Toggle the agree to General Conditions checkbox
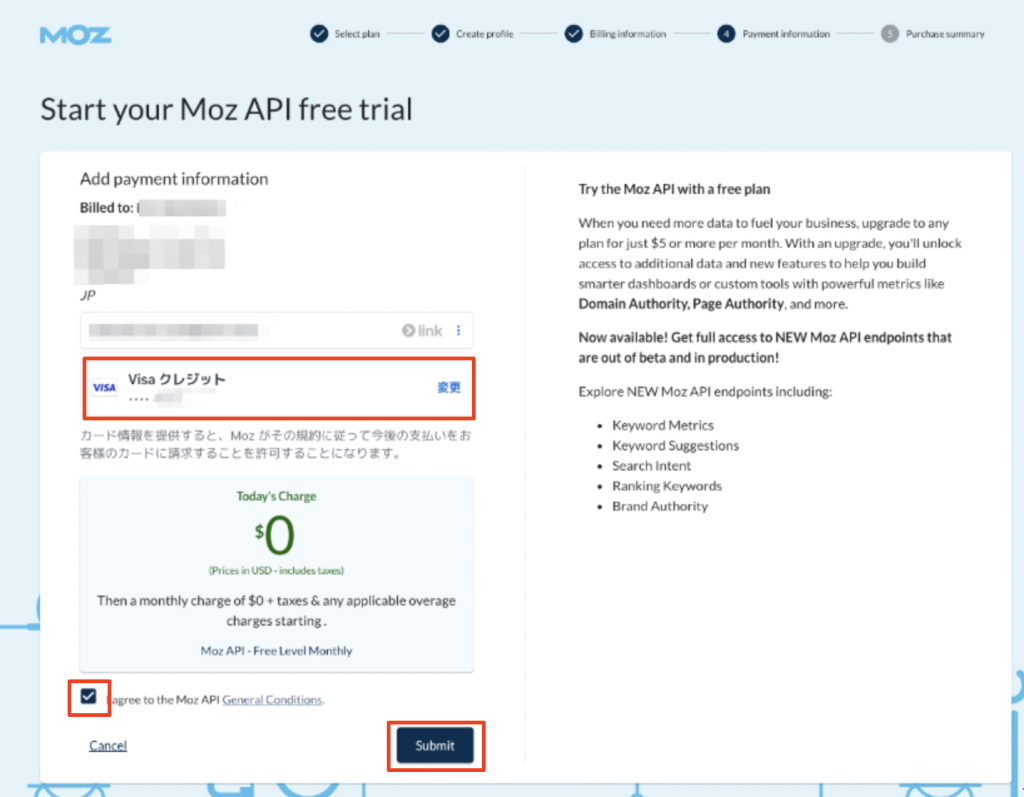 89,696
